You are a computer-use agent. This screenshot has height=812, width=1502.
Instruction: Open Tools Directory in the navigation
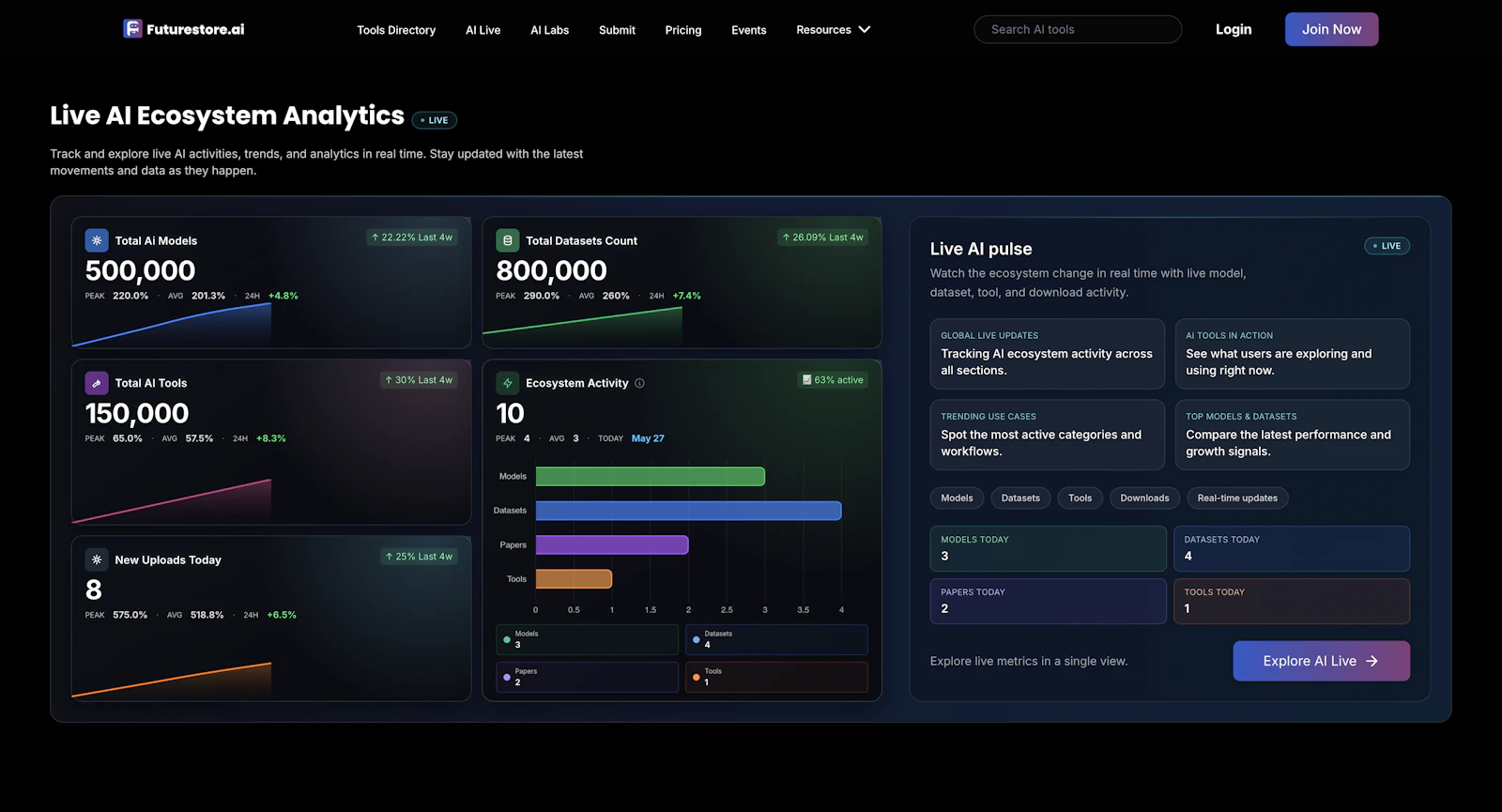point(396,30)
